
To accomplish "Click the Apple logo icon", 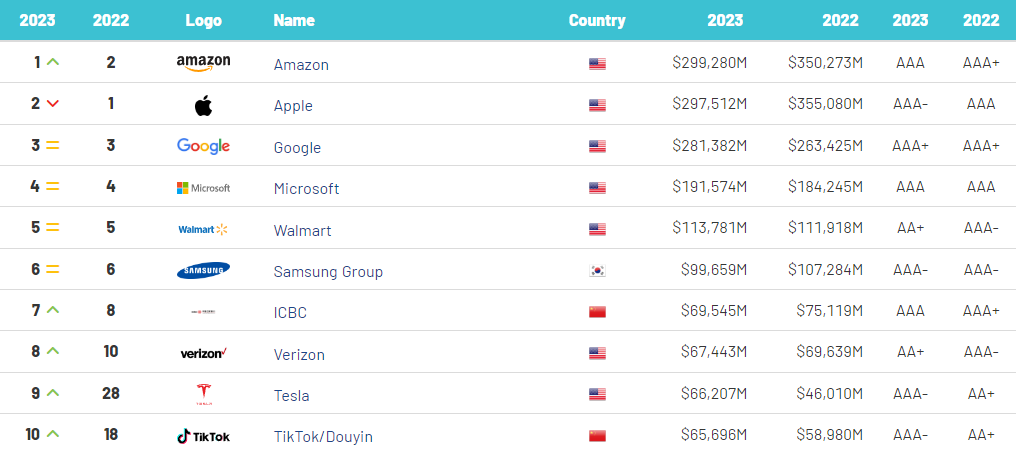I will 203,105.
